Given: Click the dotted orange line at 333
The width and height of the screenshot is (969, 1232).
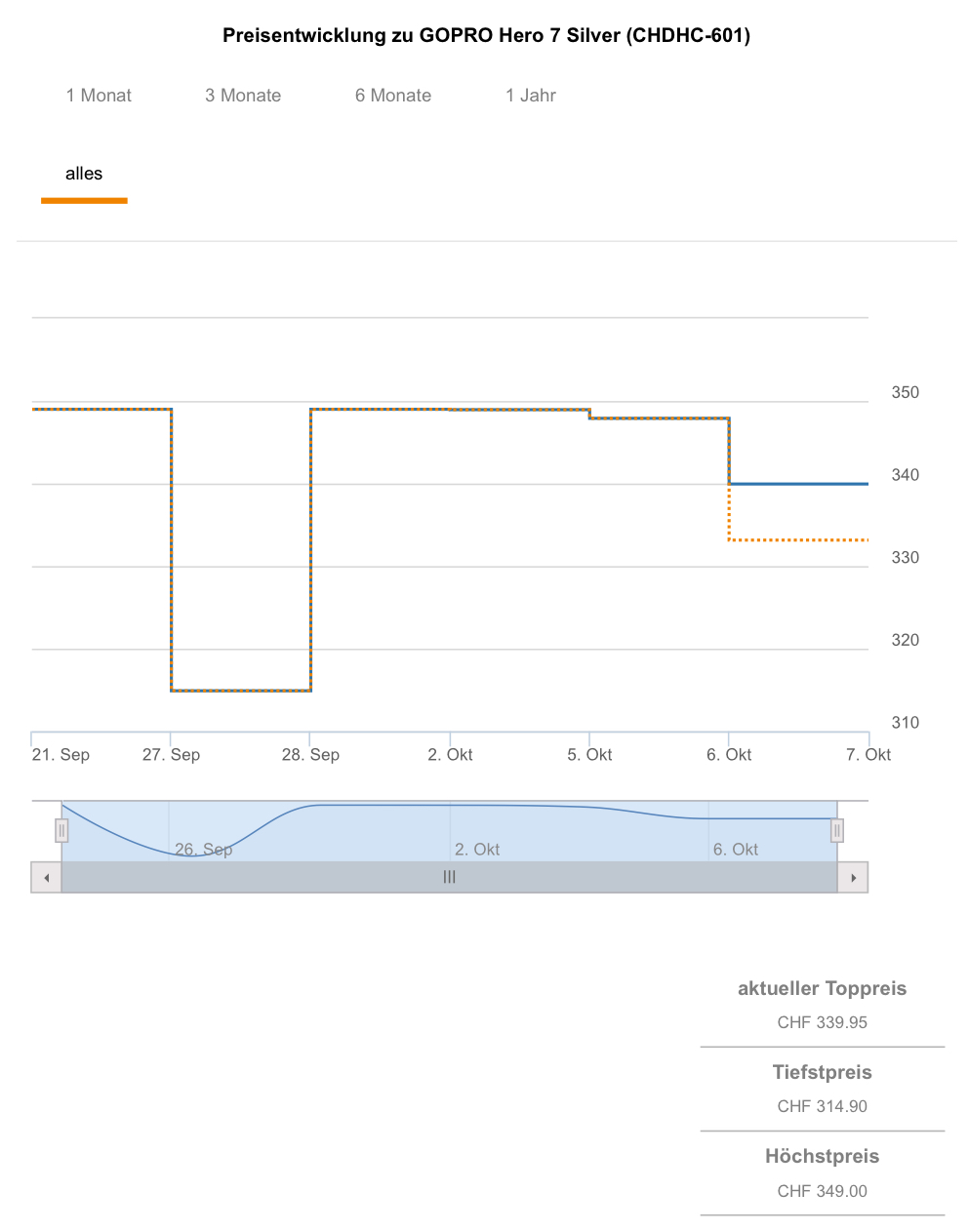Looking at the screenshot, I should point(800,539).
